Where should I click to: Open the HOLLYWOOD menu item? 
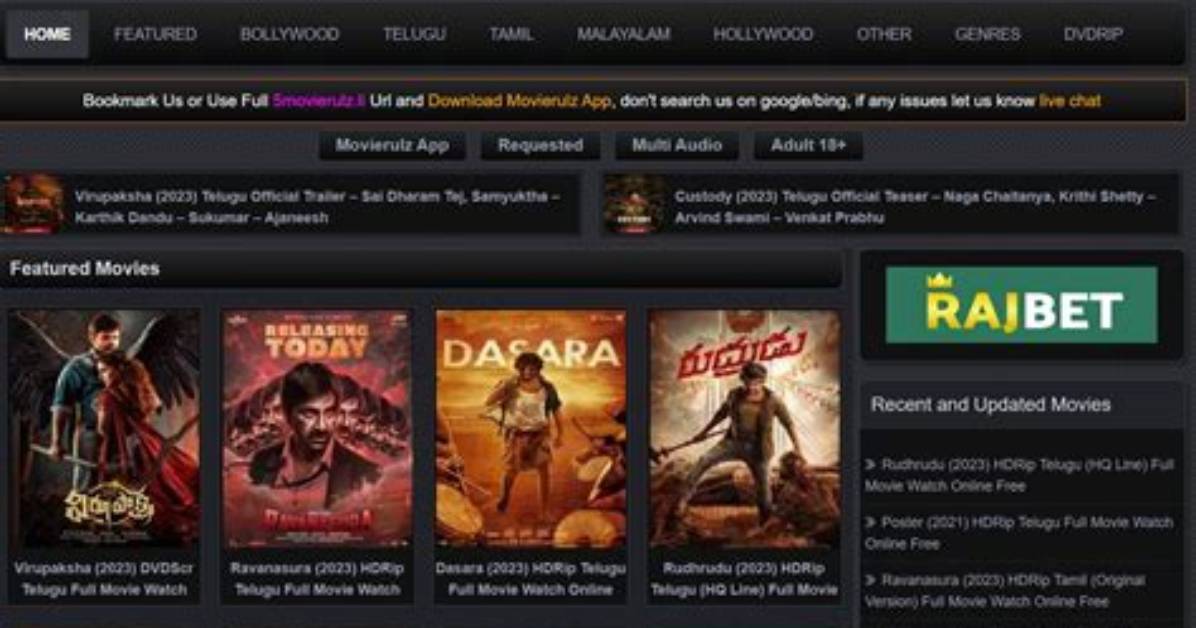(763, 34)
